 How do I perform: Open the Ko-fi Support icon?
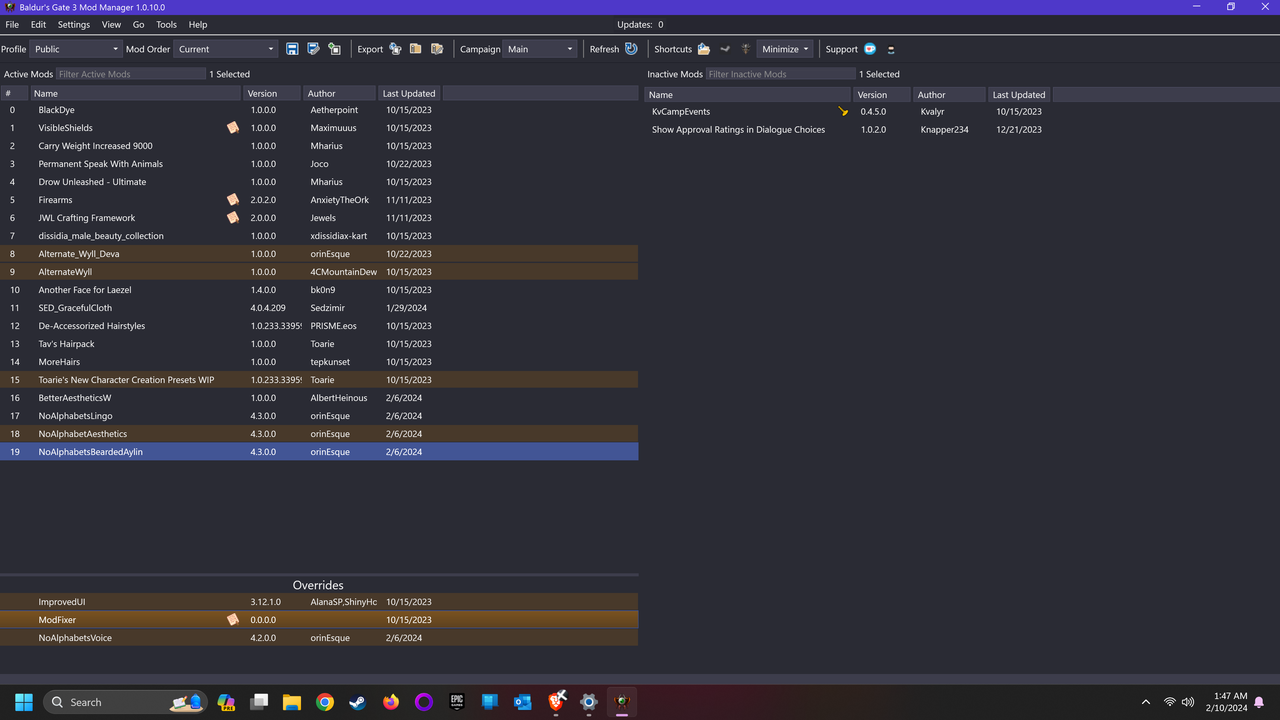tap(869, 48)
